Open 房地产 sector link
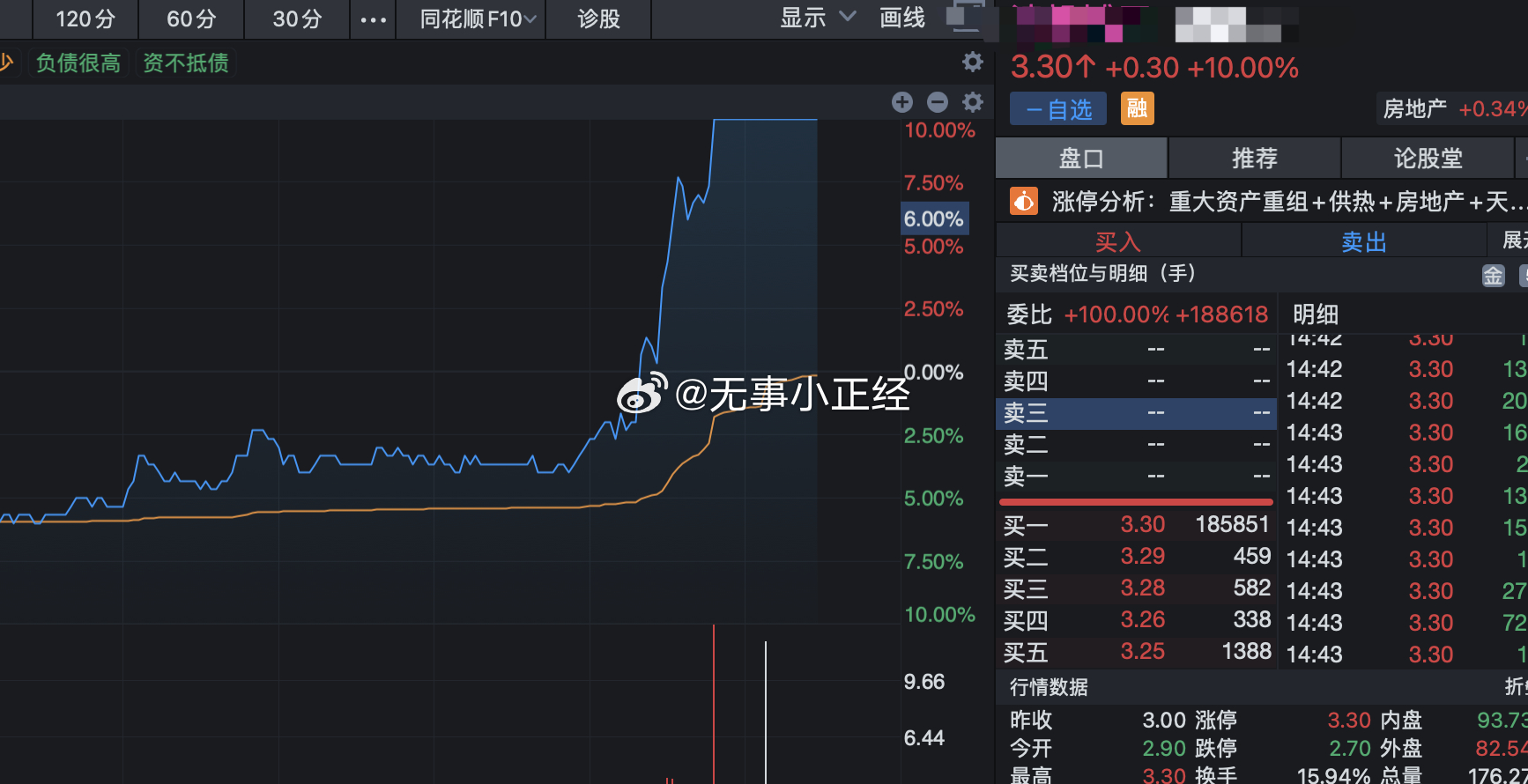Viewport: 1528px width, 784px height. point(1414,109)
